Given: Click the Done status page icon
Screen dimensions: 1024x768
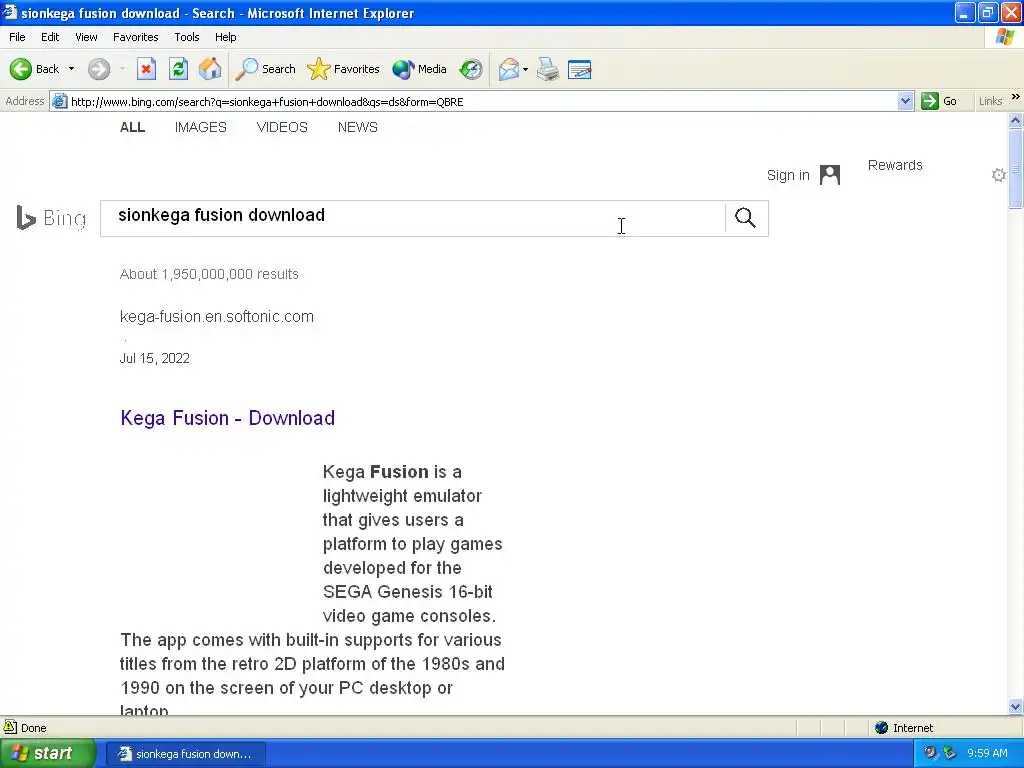Looking at the screenshot, I should 10,727.
